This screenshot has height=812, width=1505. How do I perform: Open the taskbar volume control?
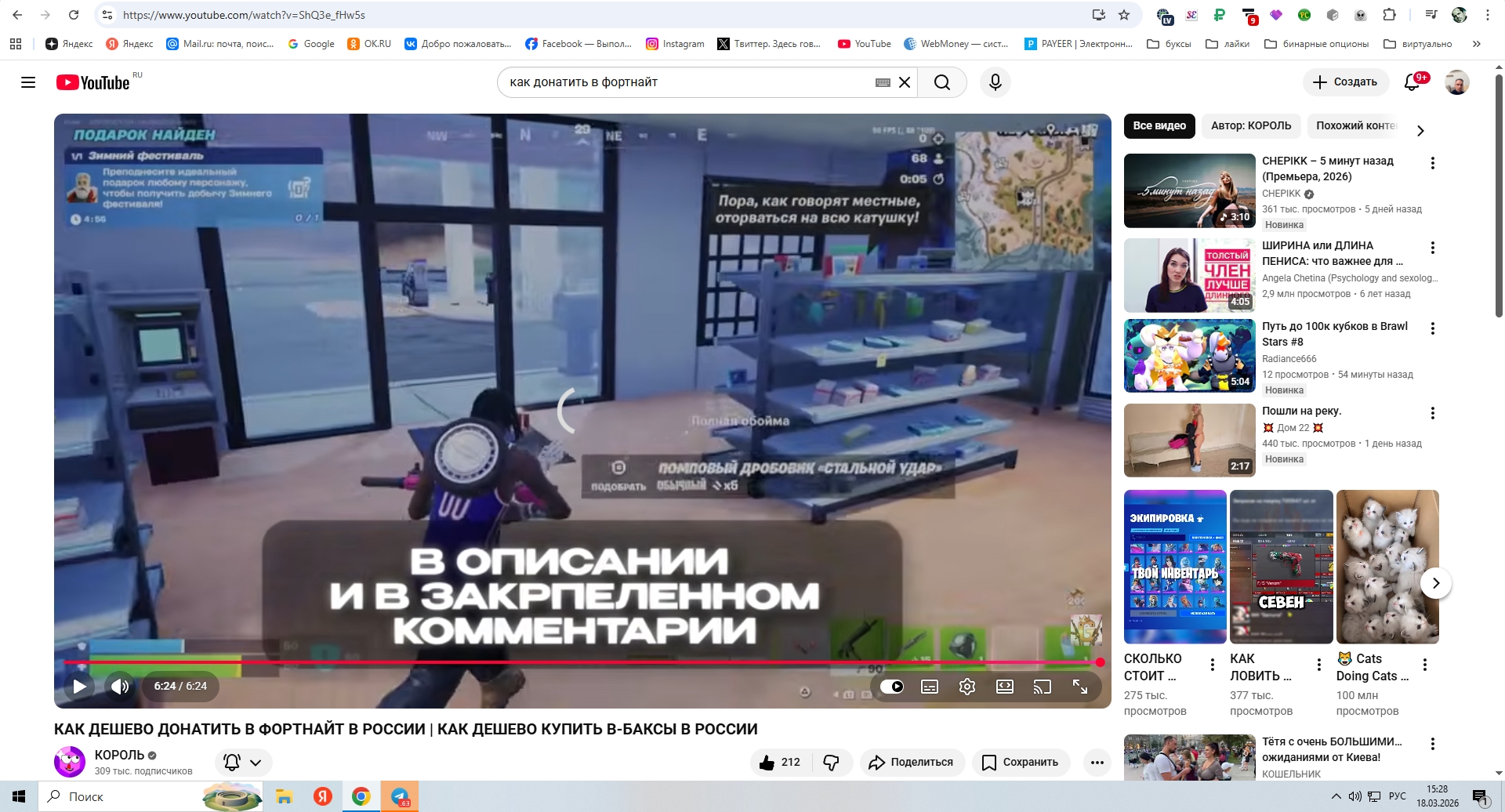pyautogui.click(x=1354, y=796)
